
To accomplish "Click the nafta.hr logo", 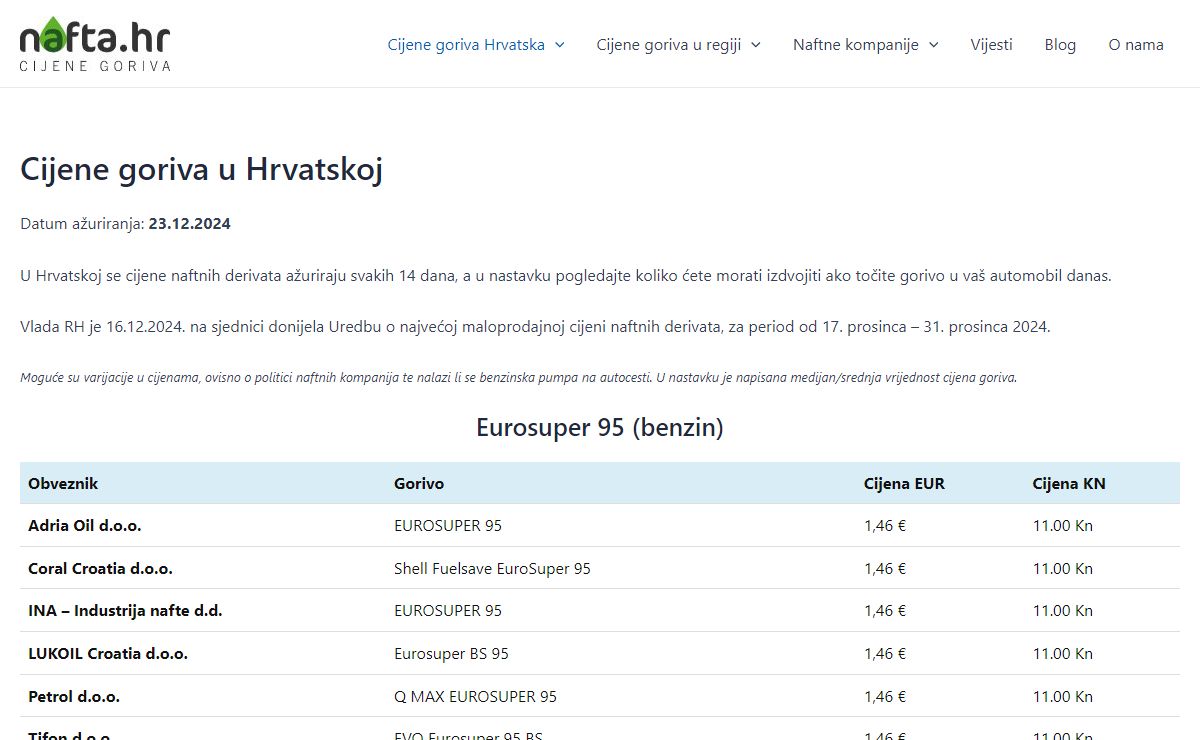I will [95, 44].
